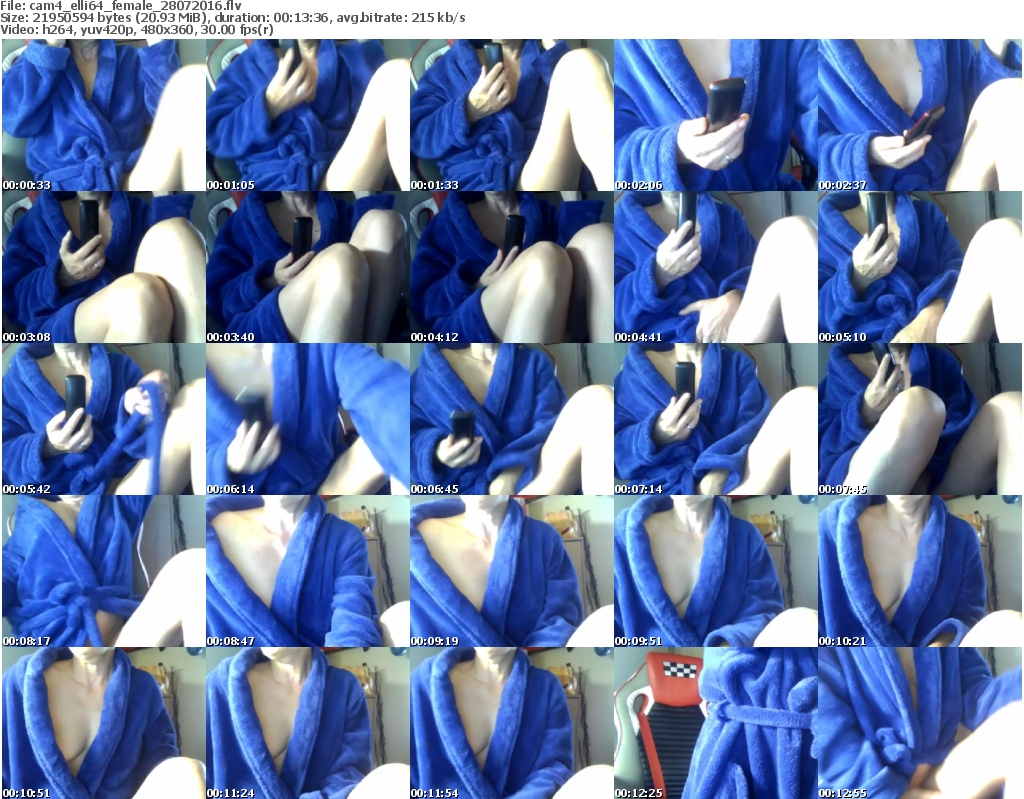
Task: Select the thumbnail timestamped 00:12:25
Action: (x=716, y=723)
